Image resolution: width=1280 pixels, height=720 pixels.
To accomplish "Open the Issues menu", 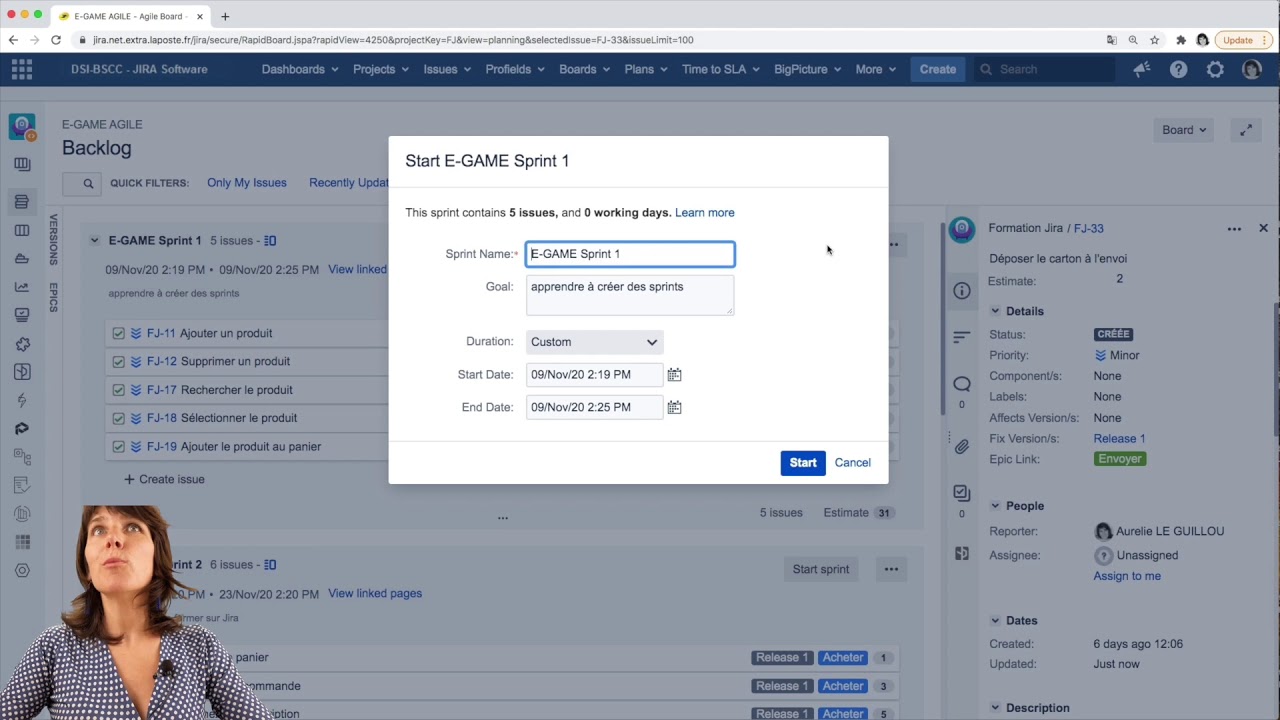I will (x=448, y=69).
